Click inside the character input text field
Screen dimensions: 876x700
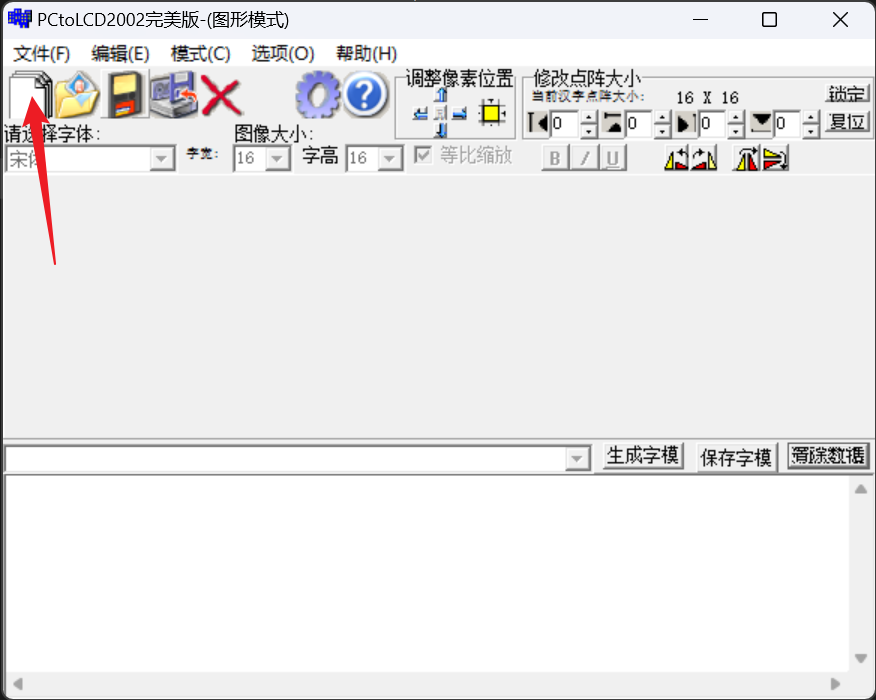(285, 459)
